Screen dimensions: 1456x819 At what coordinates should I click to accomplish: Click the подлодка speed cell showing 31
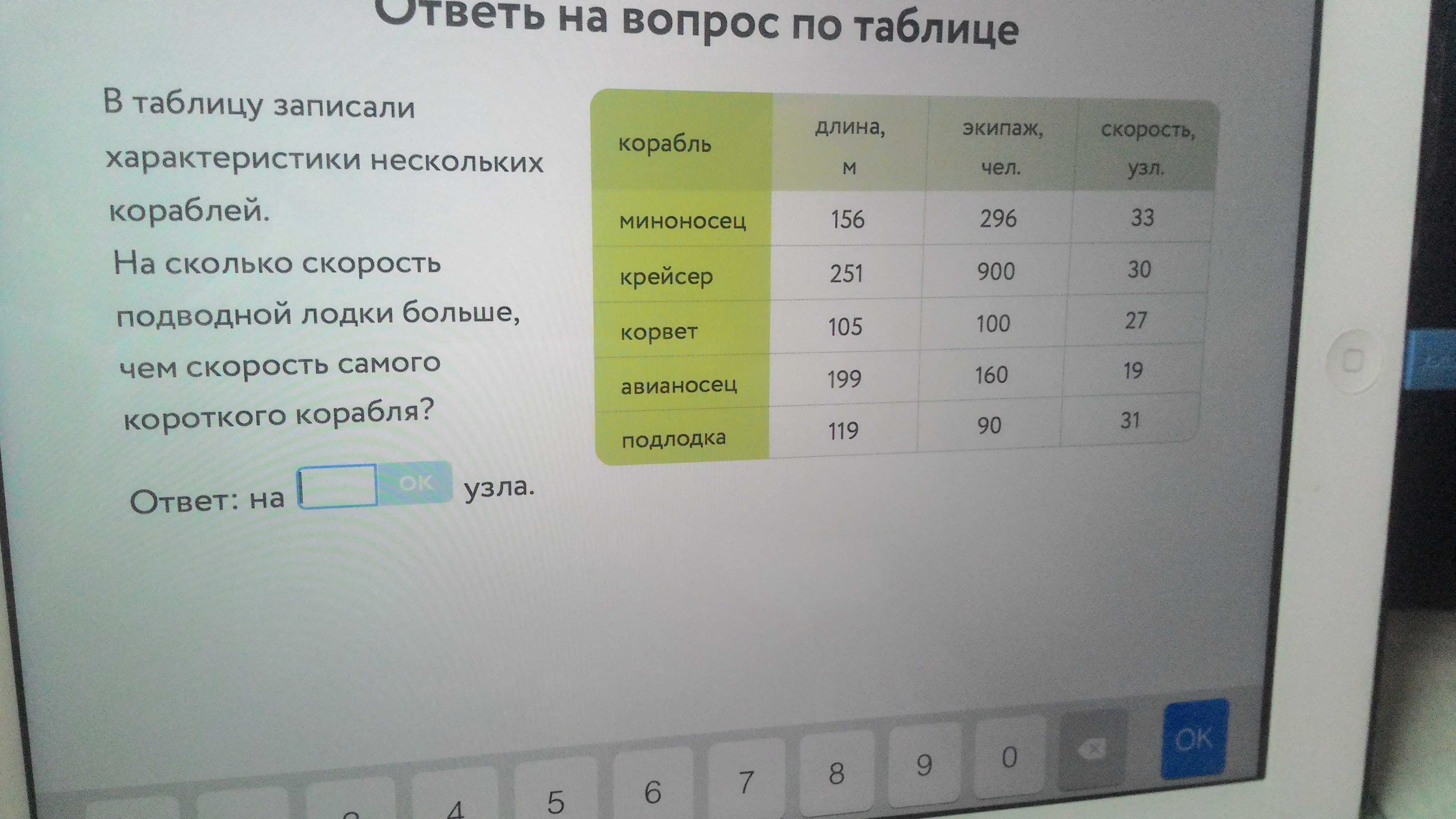pos(1130,420)
